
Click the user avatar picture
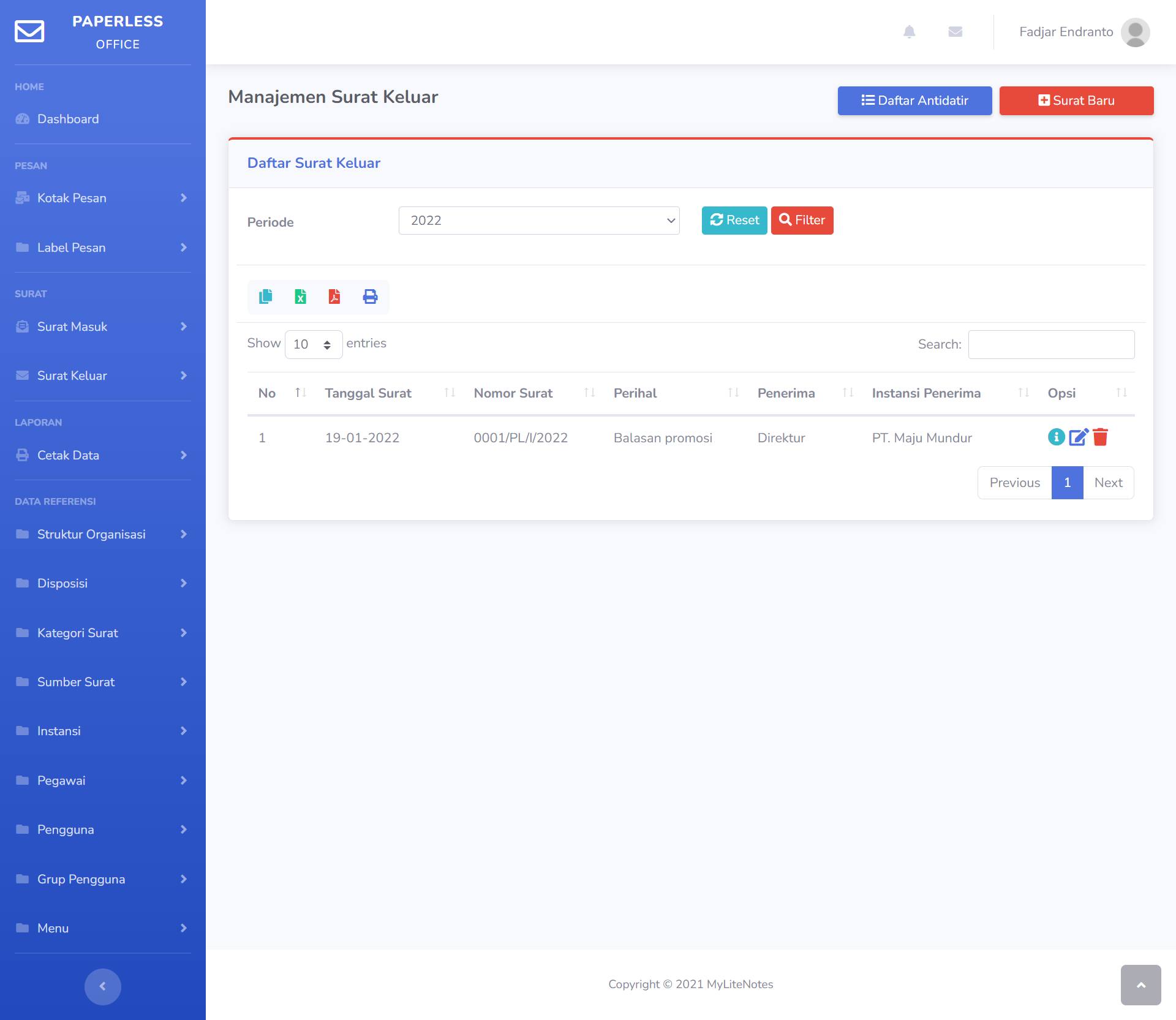click(x=1135, y=32)
